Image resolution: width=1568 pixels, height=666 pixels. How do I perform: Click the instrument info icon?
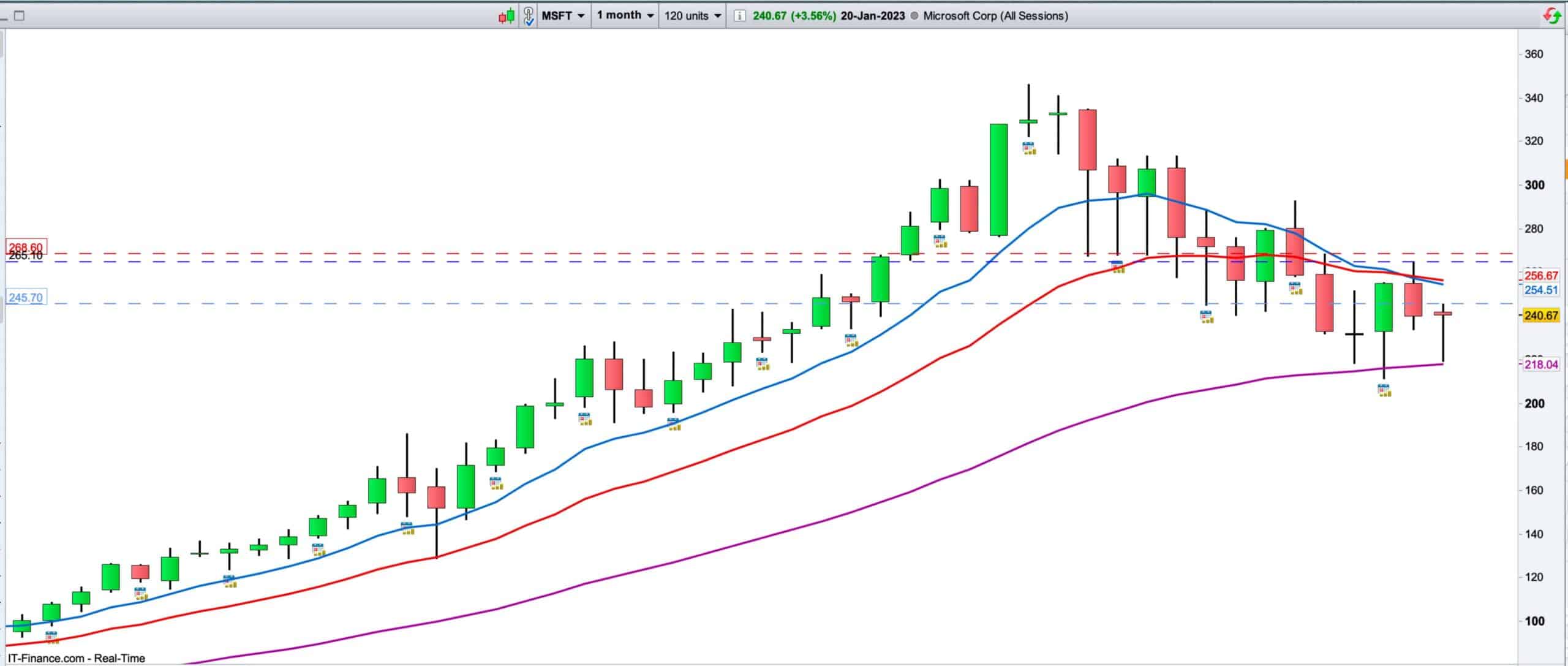(x=739, y=16)
